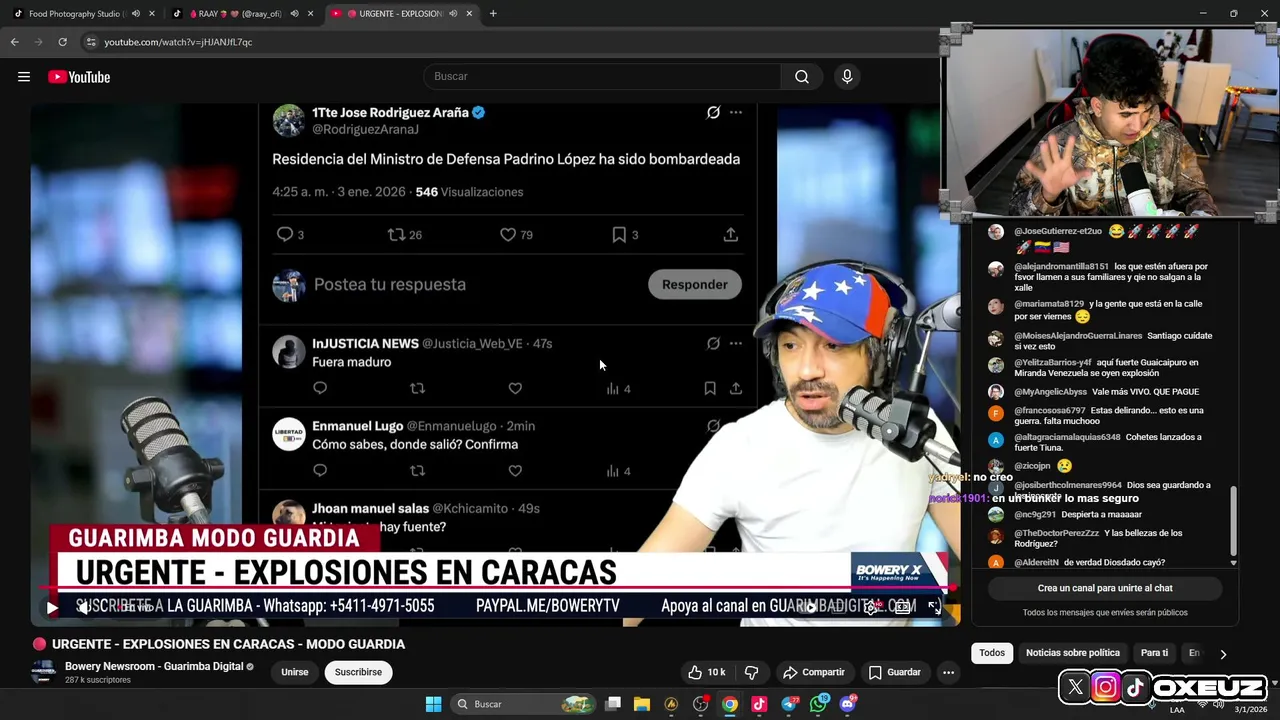This screenshot has height=720, width=1280.
Task: Open the three-dot more actions next to Guardar
Action: 948,672
